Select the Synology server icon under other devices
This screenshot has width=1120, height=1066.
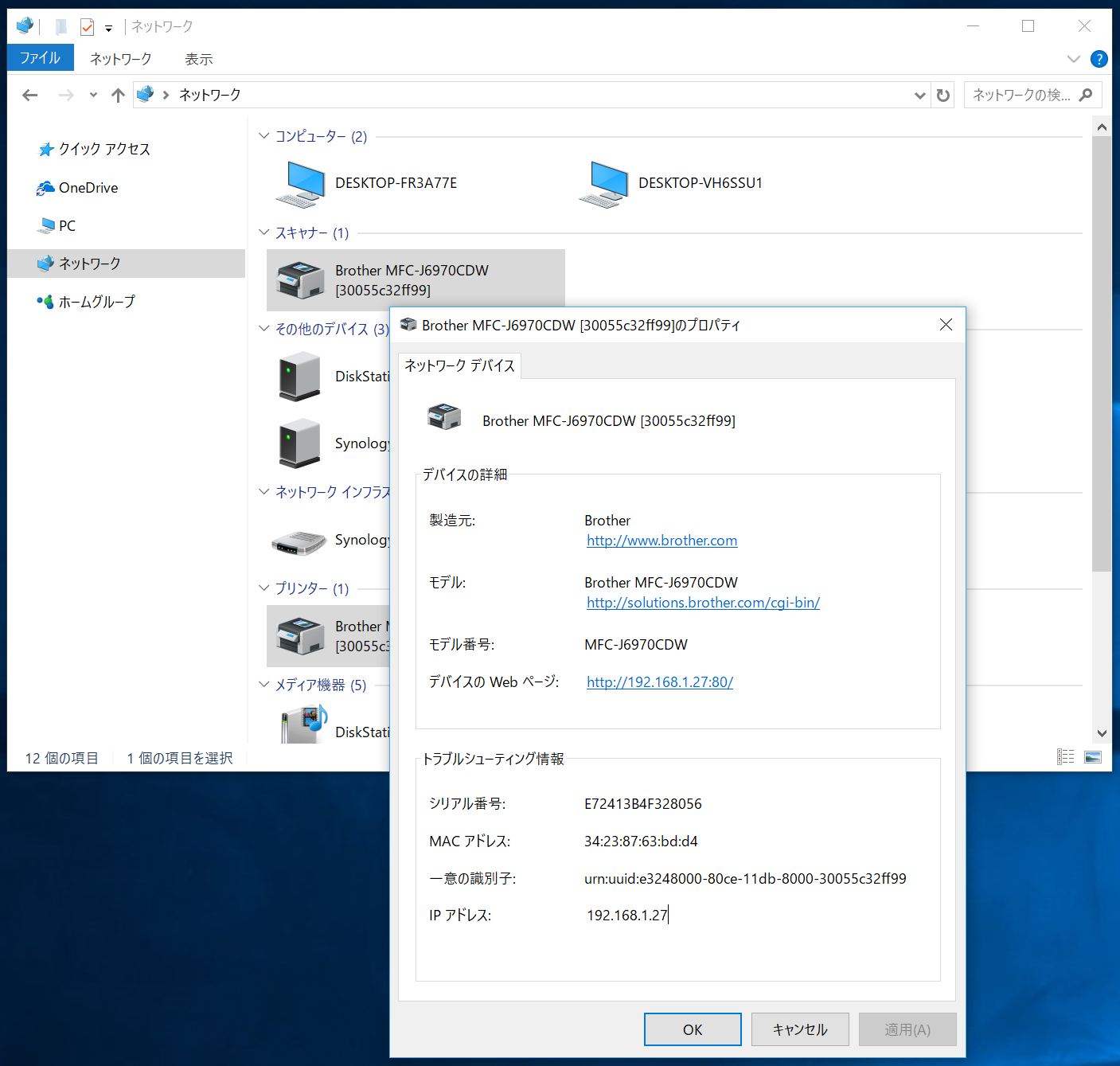click(x=299, y=443)
